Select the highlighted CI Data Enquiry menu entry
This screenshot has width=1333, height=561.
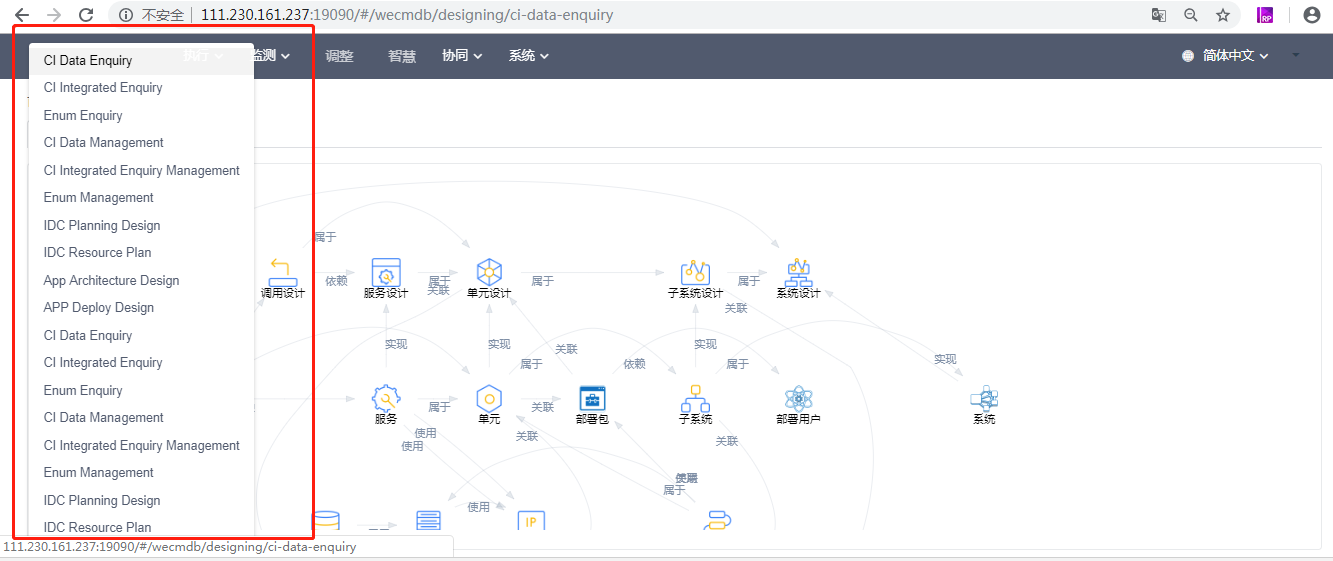(x=141, y=60)
